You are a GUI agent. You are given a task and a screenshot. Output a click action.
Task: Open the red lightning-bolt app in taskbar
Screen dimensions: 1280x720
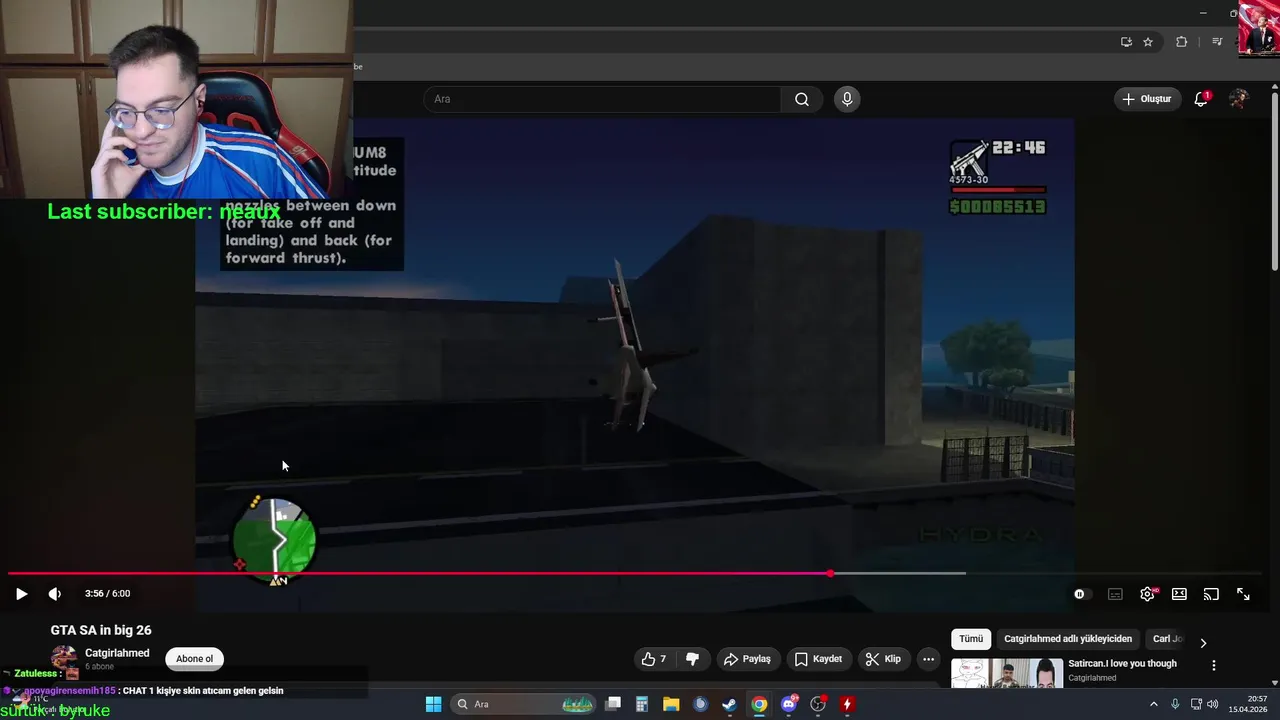click(x=847, y=704)
